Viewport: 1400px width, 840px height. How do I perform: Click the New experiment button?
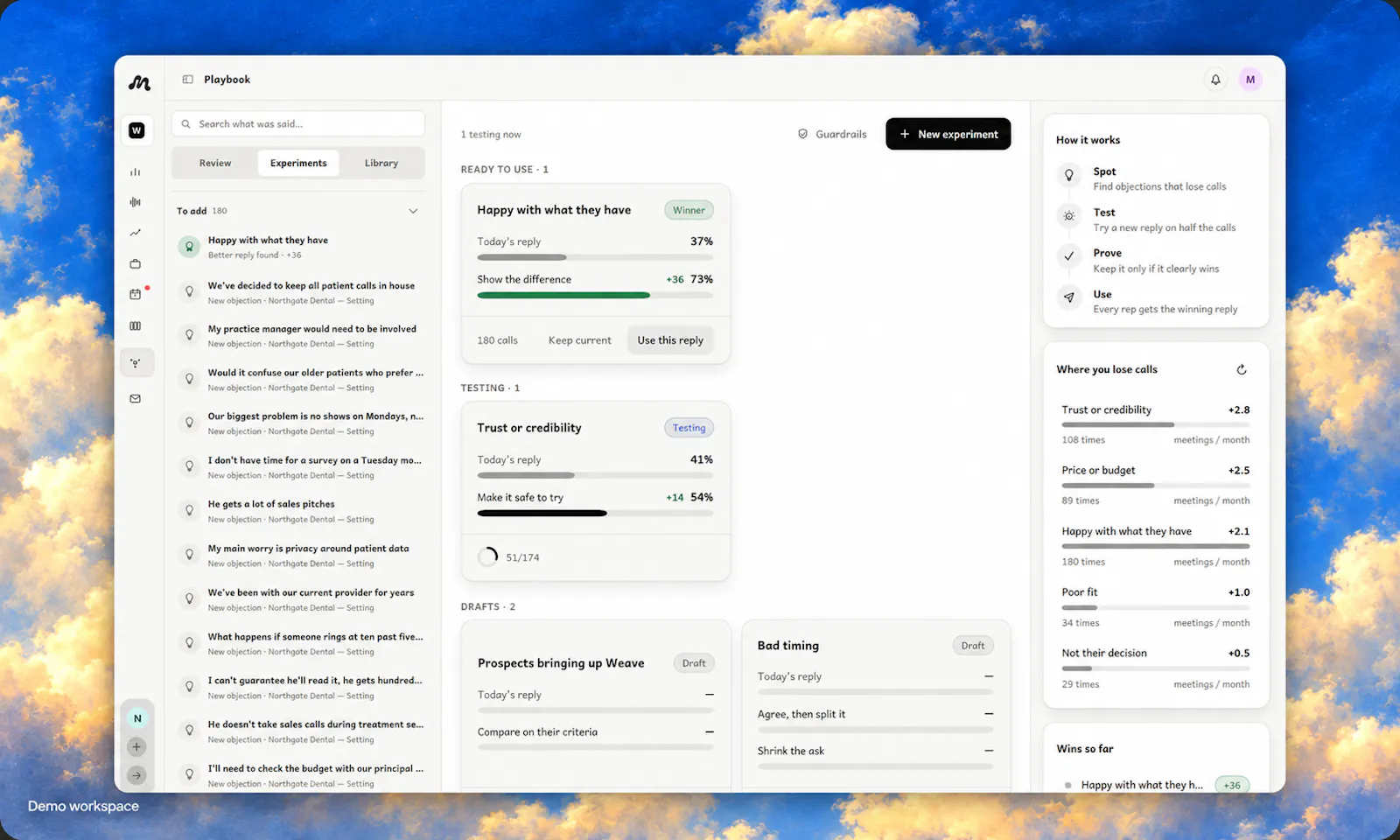coord(948,134)
